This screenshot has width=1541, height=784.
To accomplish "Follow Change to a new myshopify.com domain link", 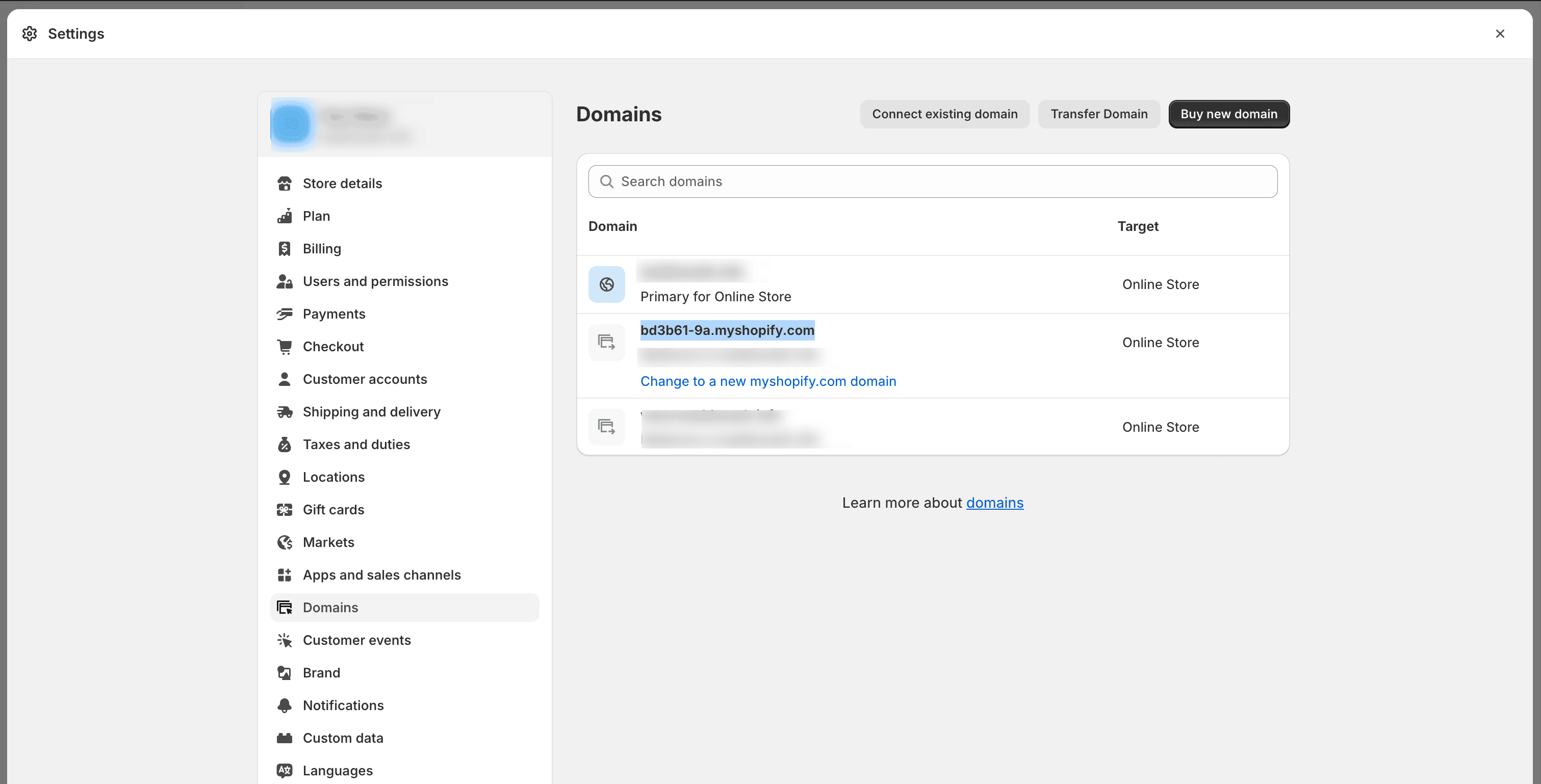I will (x=768, y=381).
